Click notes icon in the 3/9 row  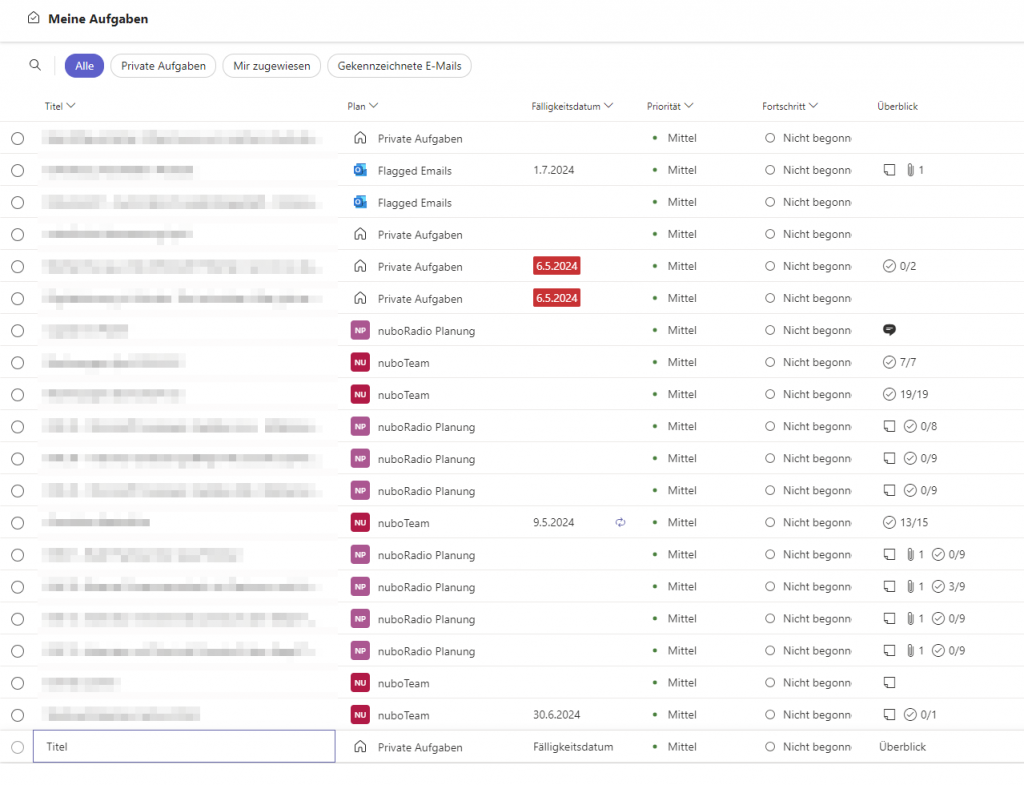click(889, 586)
